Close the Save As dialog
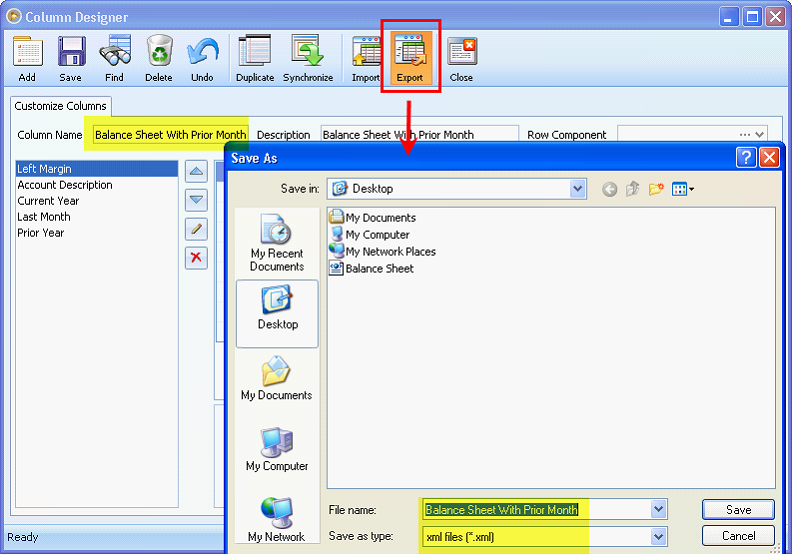793x555 pixels. (769, 158)
